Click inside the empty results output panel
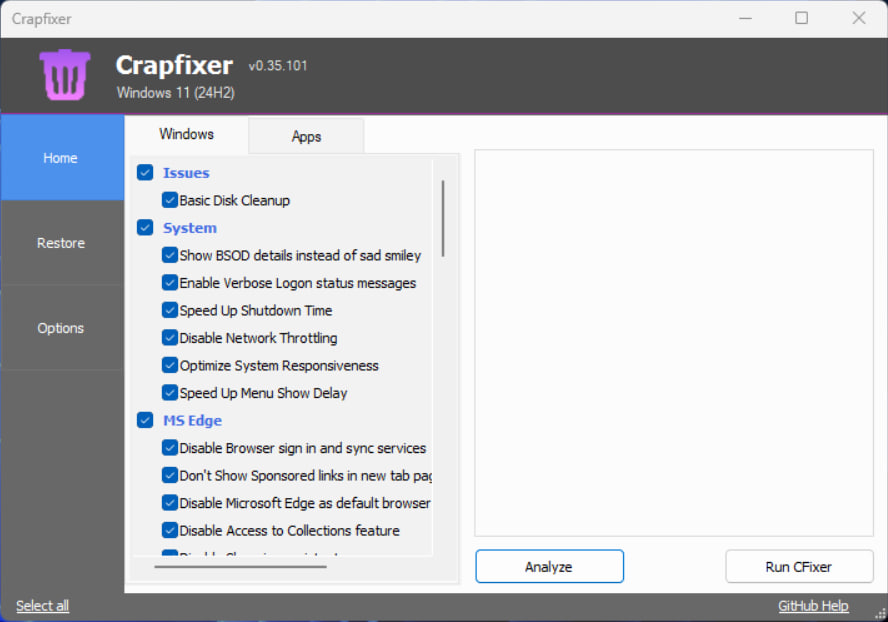The height and width of the screenshot is (622, 888). (x=674, y=343)
